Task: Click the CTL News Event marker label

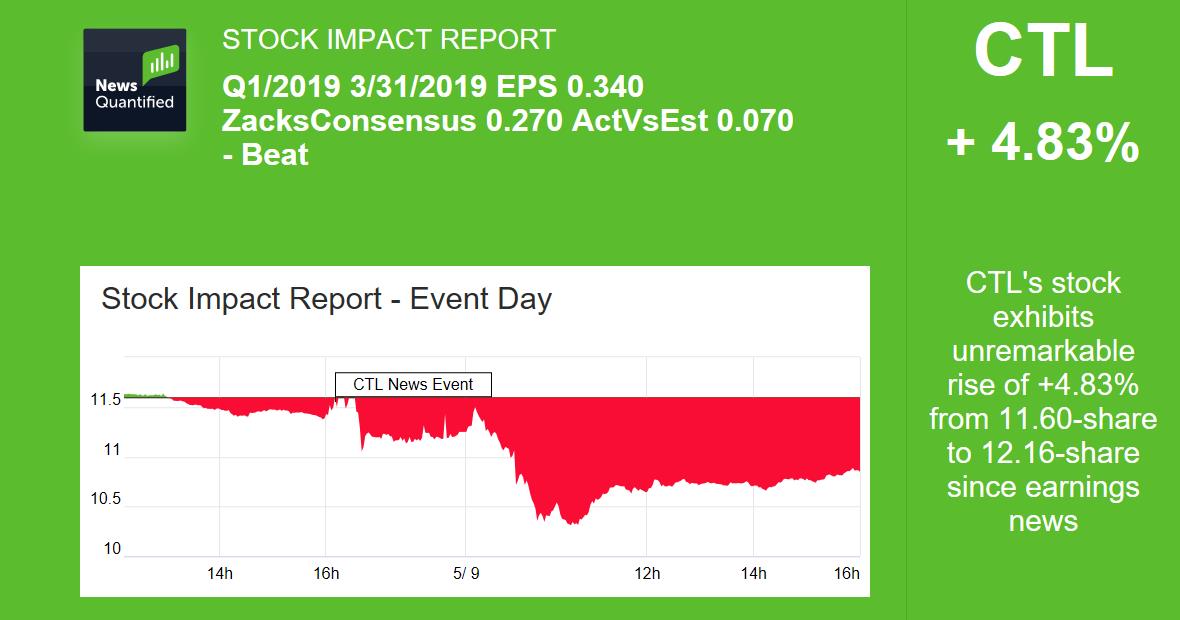Action: [x=413, y=384]
